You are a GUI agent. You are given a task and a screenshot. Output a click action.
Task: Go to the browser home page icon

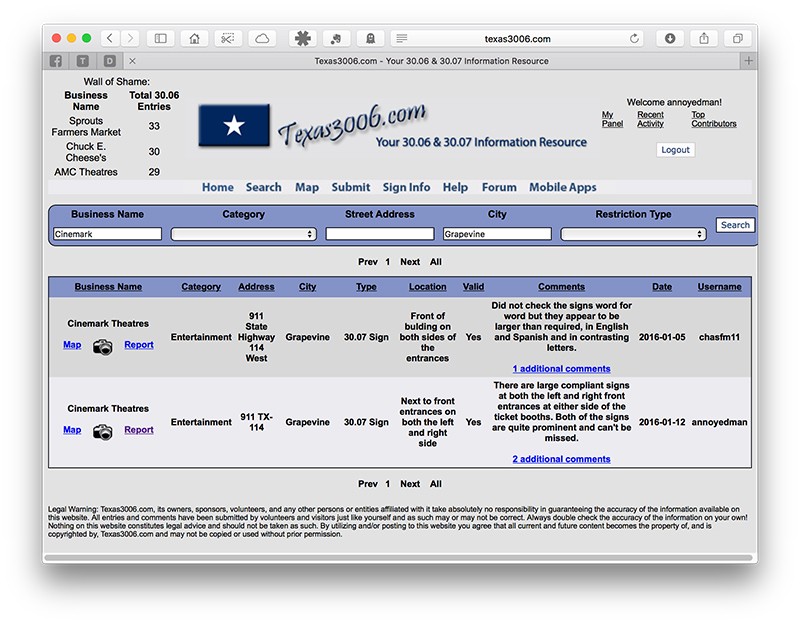click(194, 39)
